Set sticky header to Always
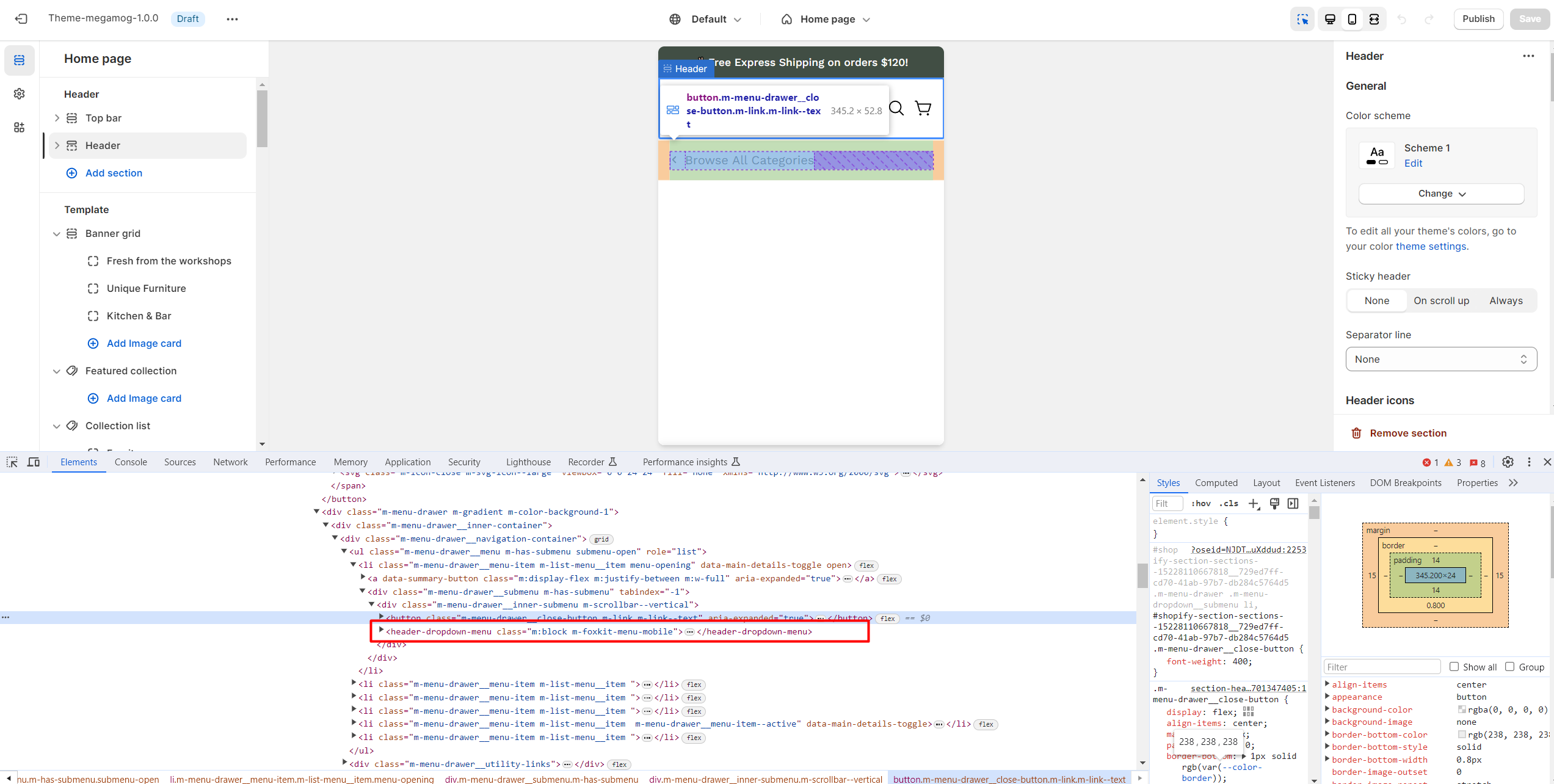The height and width of the screenshot is (784, 1554). coord(1506,300)
